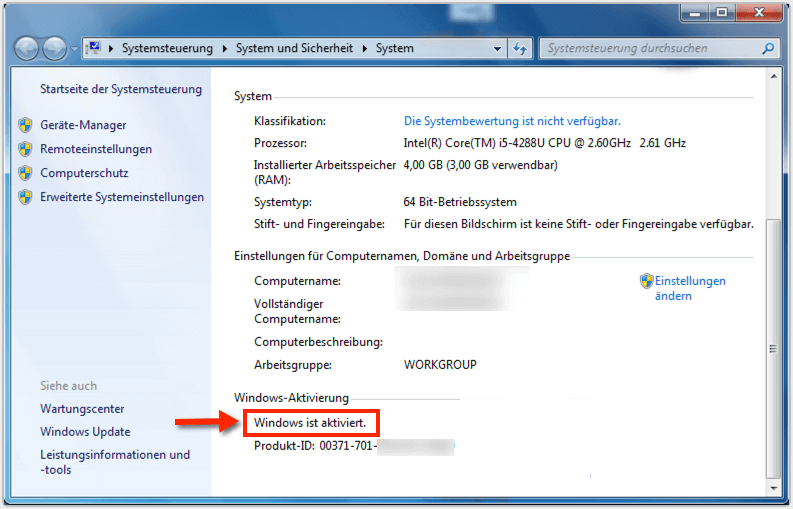This screenshot has width=793, height=509.
Task: Maximize the System window
Action: click(x=722, y=13)
